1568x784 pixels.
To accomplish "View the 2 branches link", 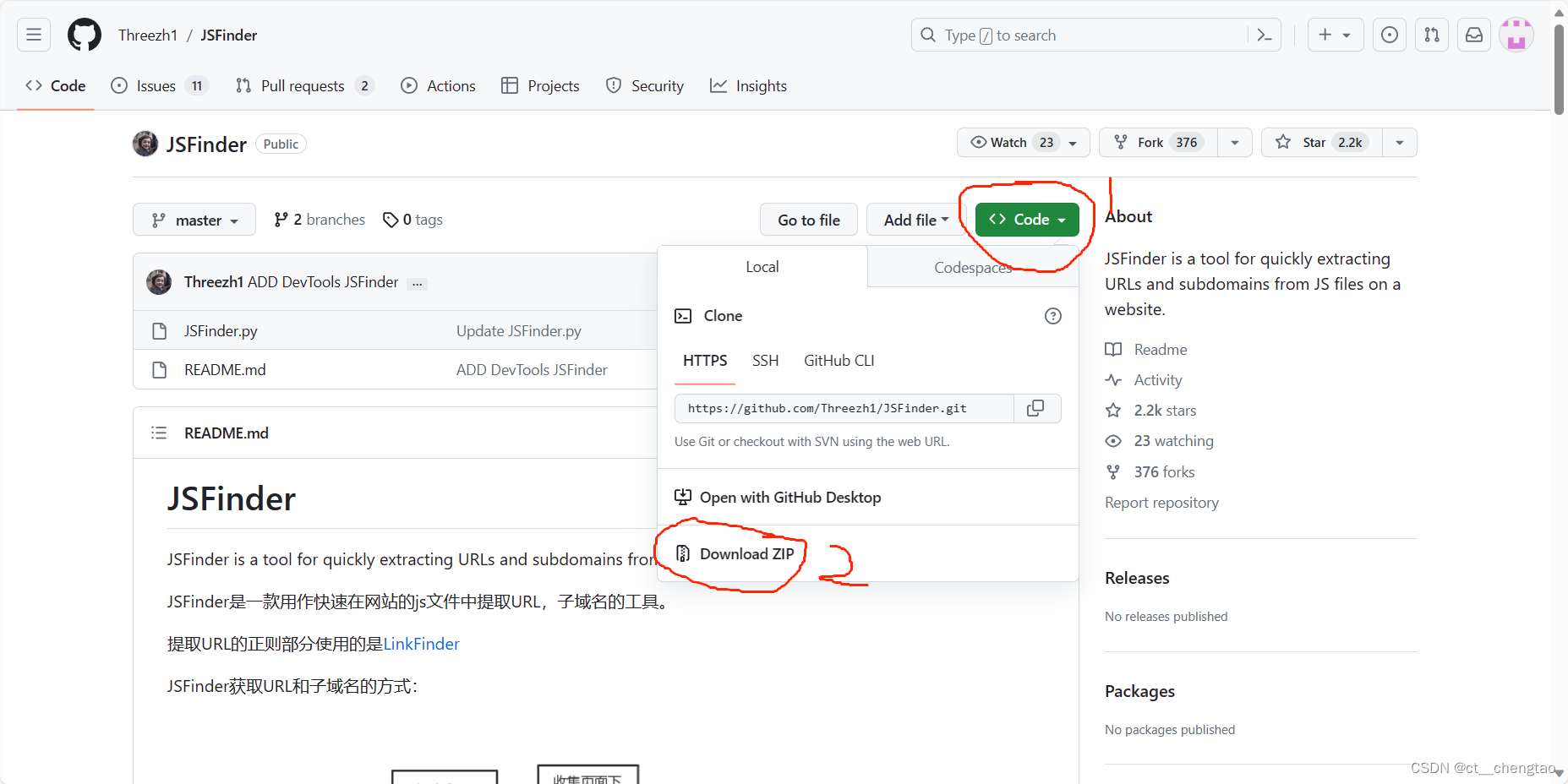I will click(320, 220).
